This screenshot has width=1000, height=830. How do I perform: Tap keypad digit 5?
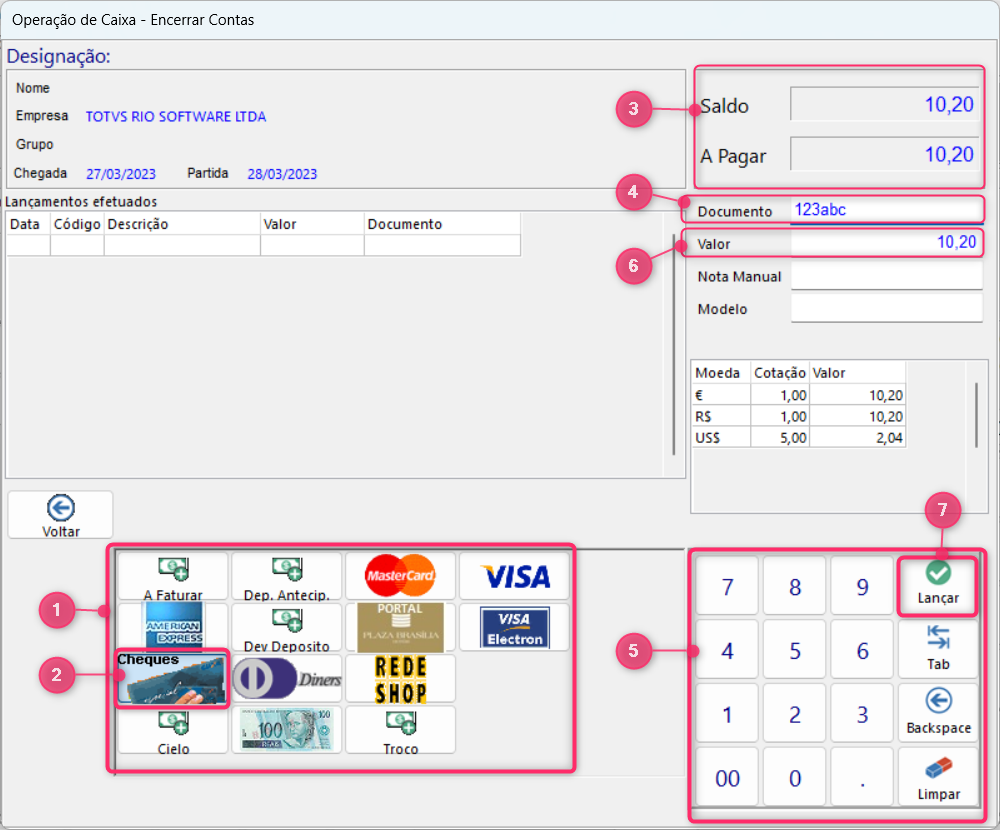[795, 649]
